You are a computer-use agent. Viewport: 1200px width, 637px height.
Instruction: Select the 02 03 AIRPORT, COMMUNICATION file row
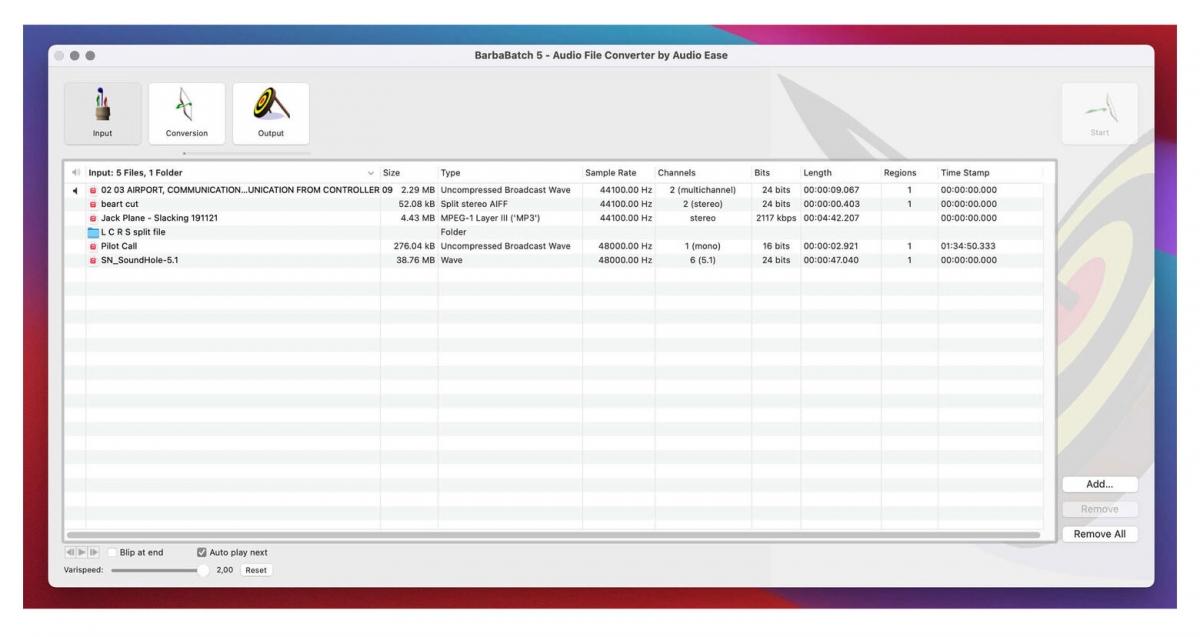555,190
